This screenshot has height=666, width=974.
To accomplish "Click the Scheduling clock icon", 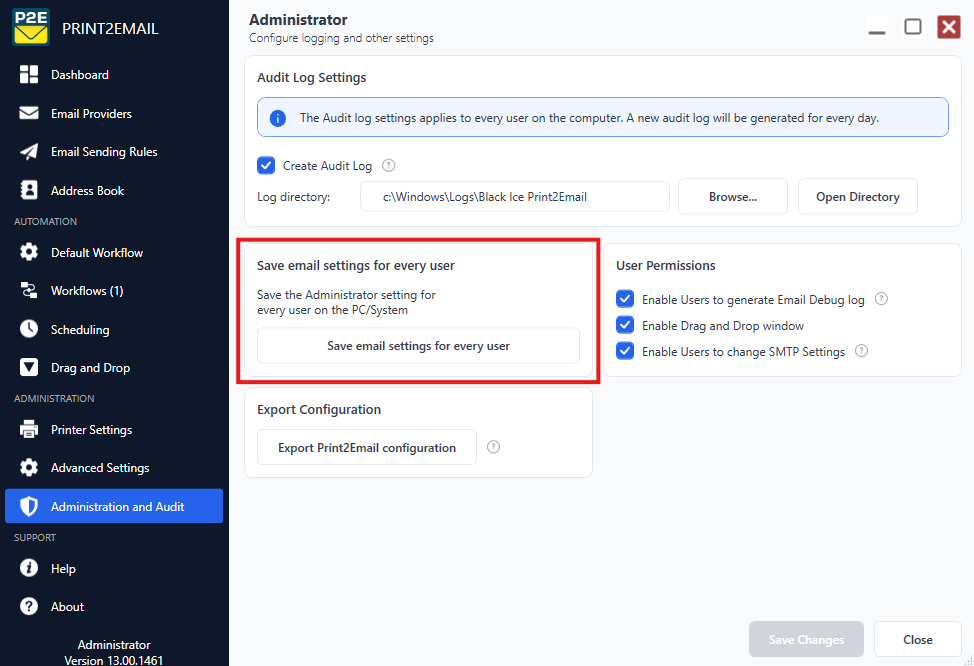I will (29, 329).
